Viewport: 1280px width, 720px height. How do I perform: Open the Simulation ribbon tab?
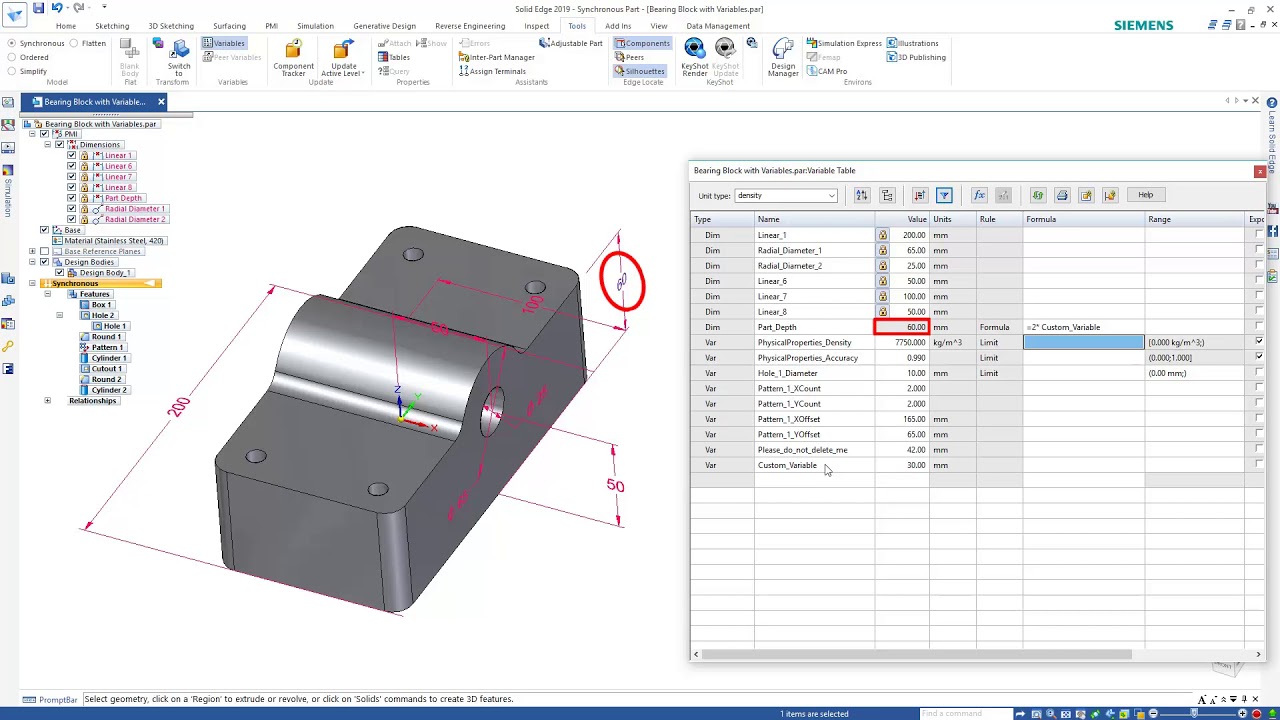point(315,26)
